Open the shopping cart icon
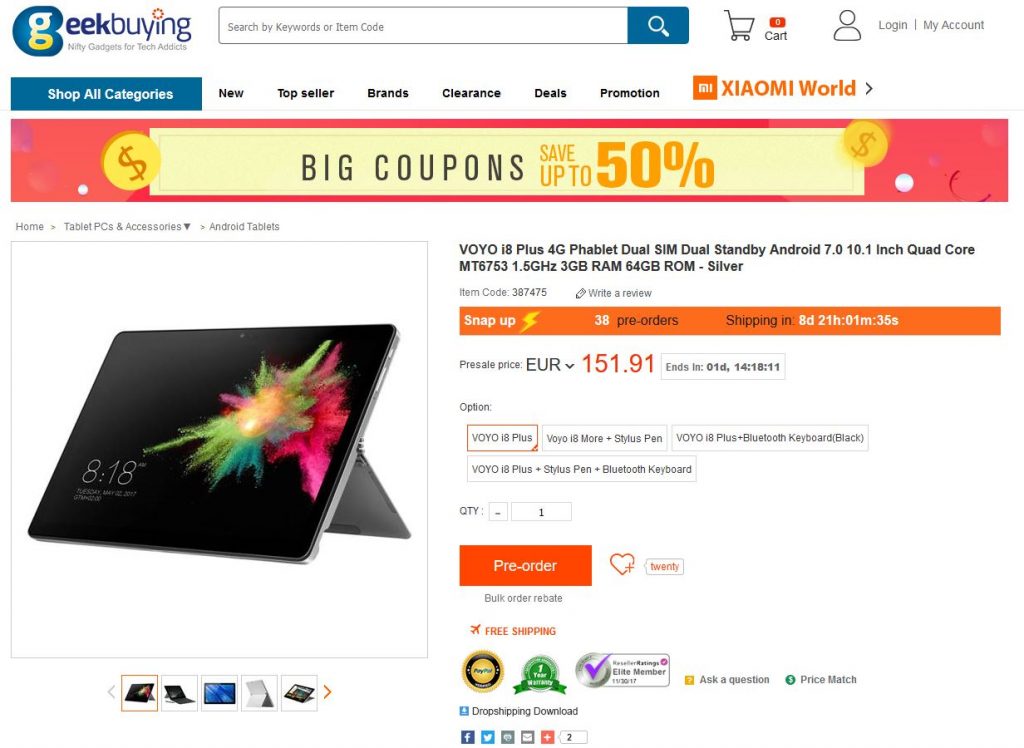The height and width of the screenshot is (748, 1024). (739, 25)
